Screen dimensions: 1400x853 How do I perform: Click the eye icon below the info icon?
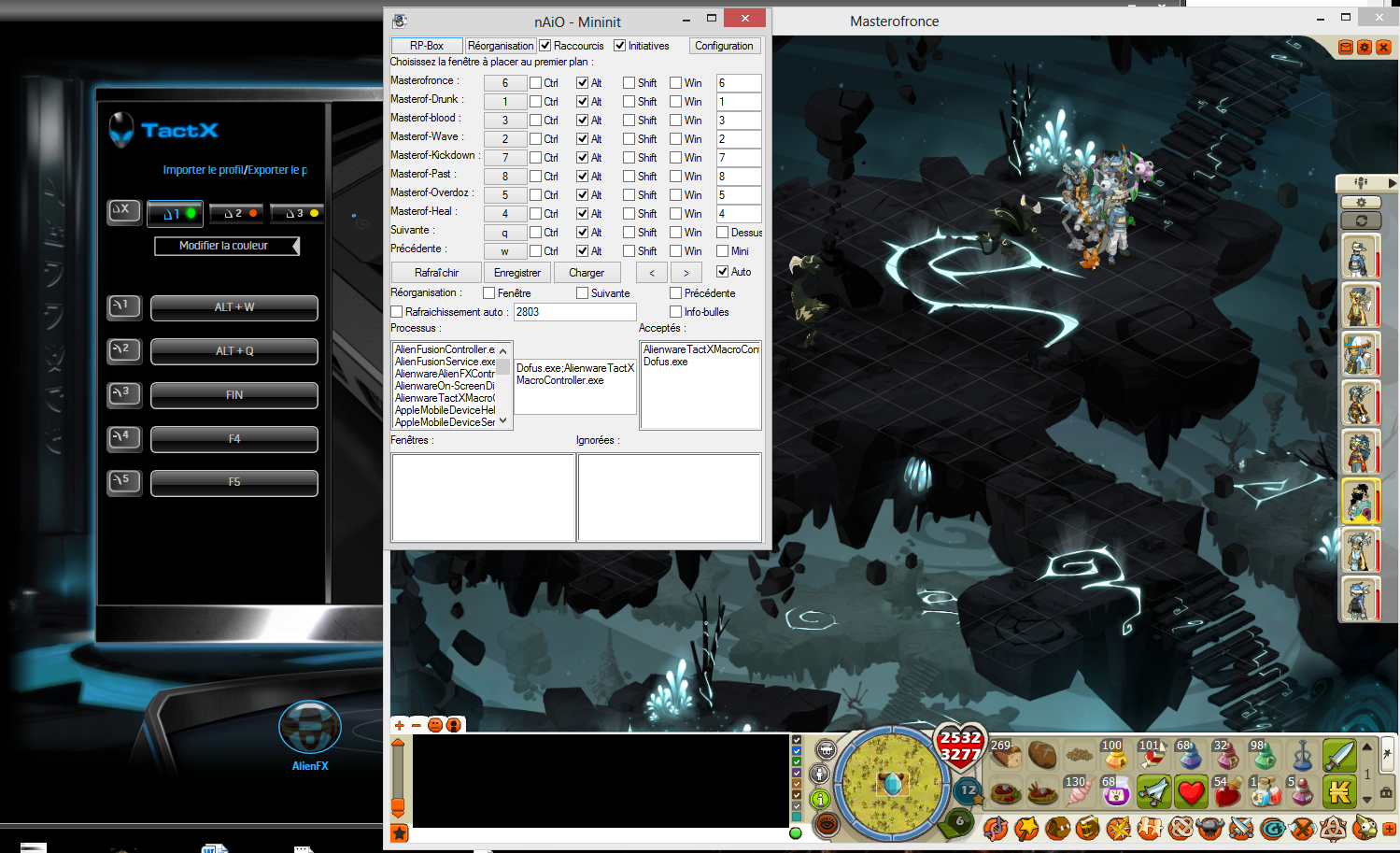coord(827,824)
